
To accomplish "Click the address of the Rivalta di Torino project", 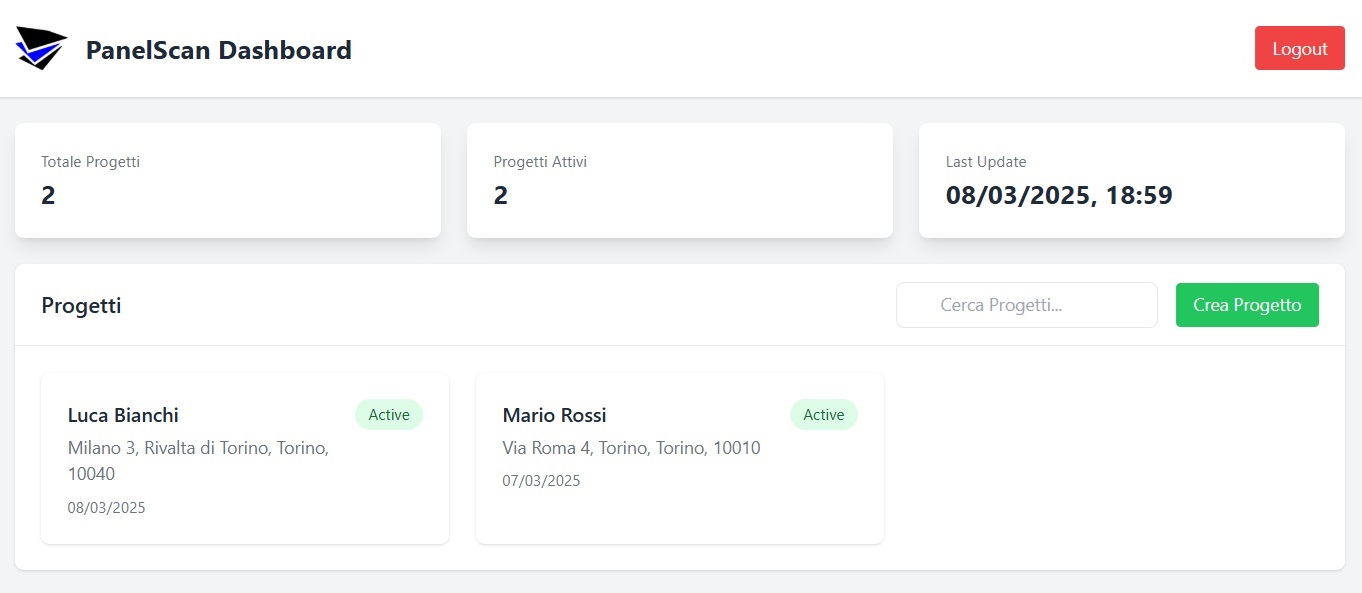I will pos(197,447).
